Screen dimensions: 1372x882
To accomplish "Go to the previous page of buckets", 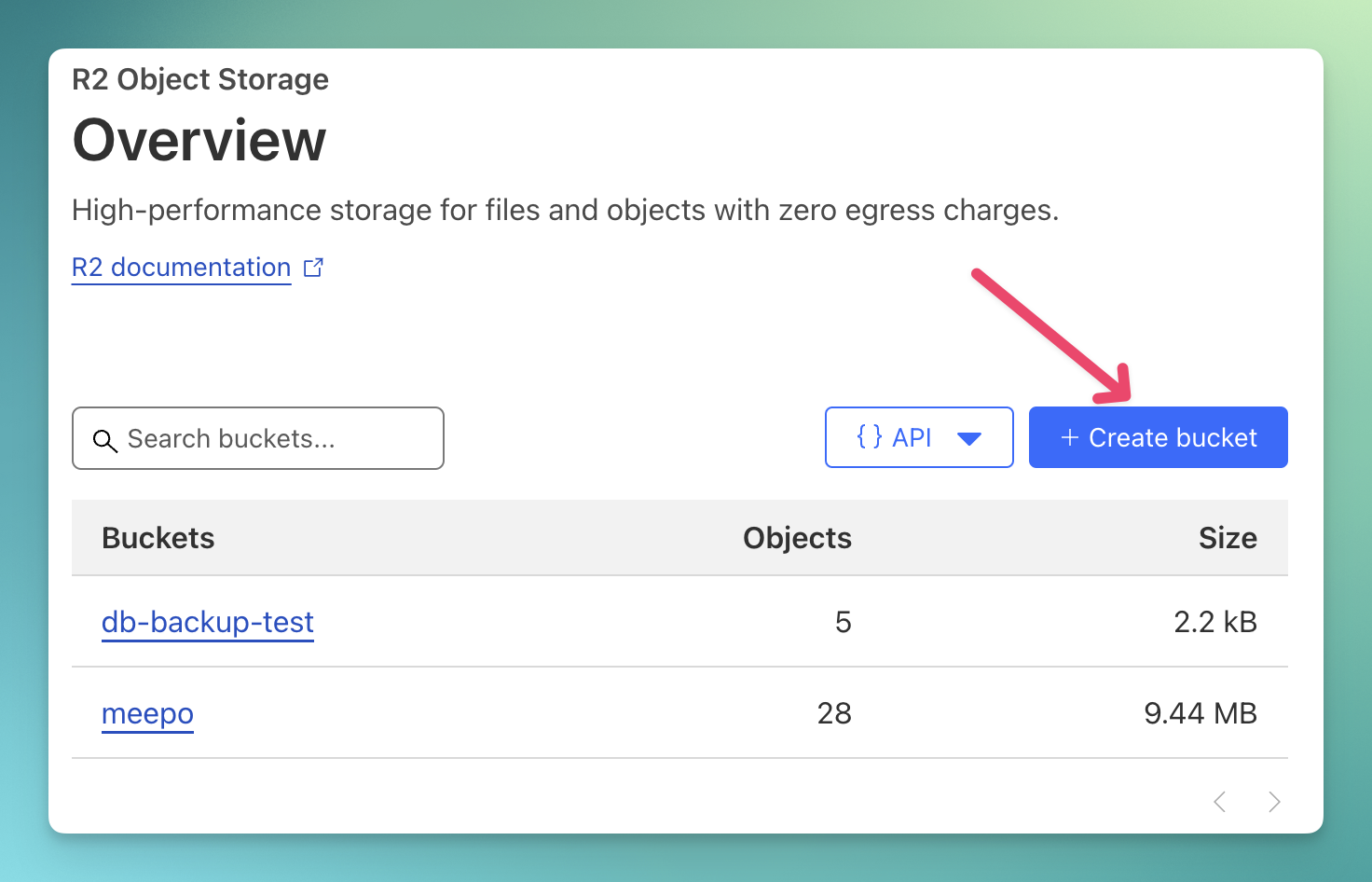I will coord(1220,802).
